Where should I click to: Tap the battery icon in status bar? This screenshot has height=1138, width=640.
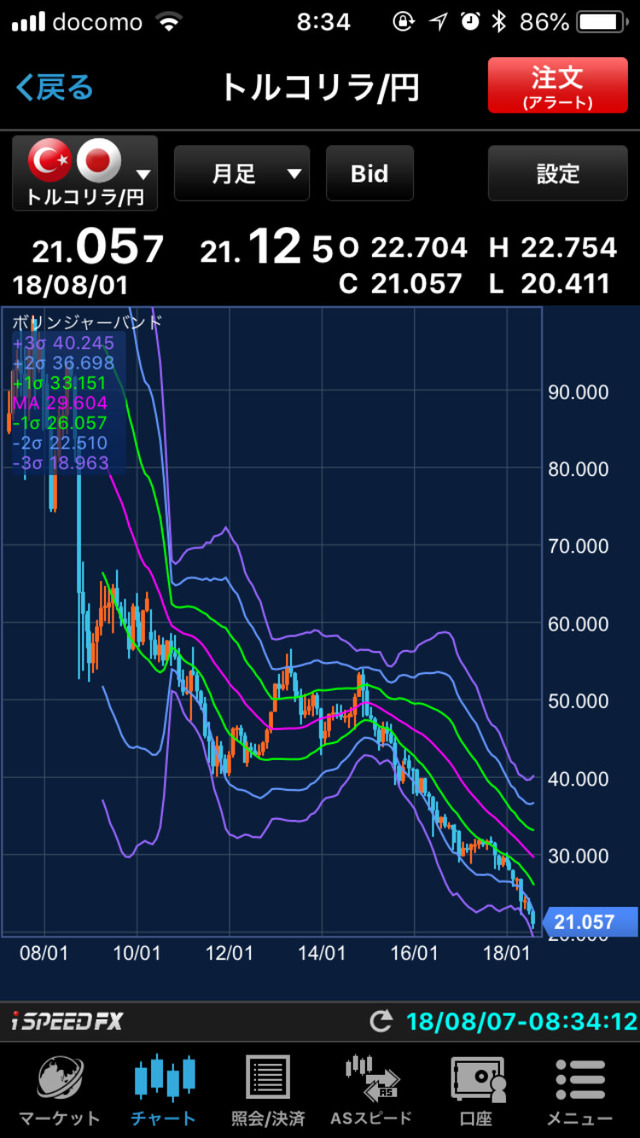coord(604,22)
